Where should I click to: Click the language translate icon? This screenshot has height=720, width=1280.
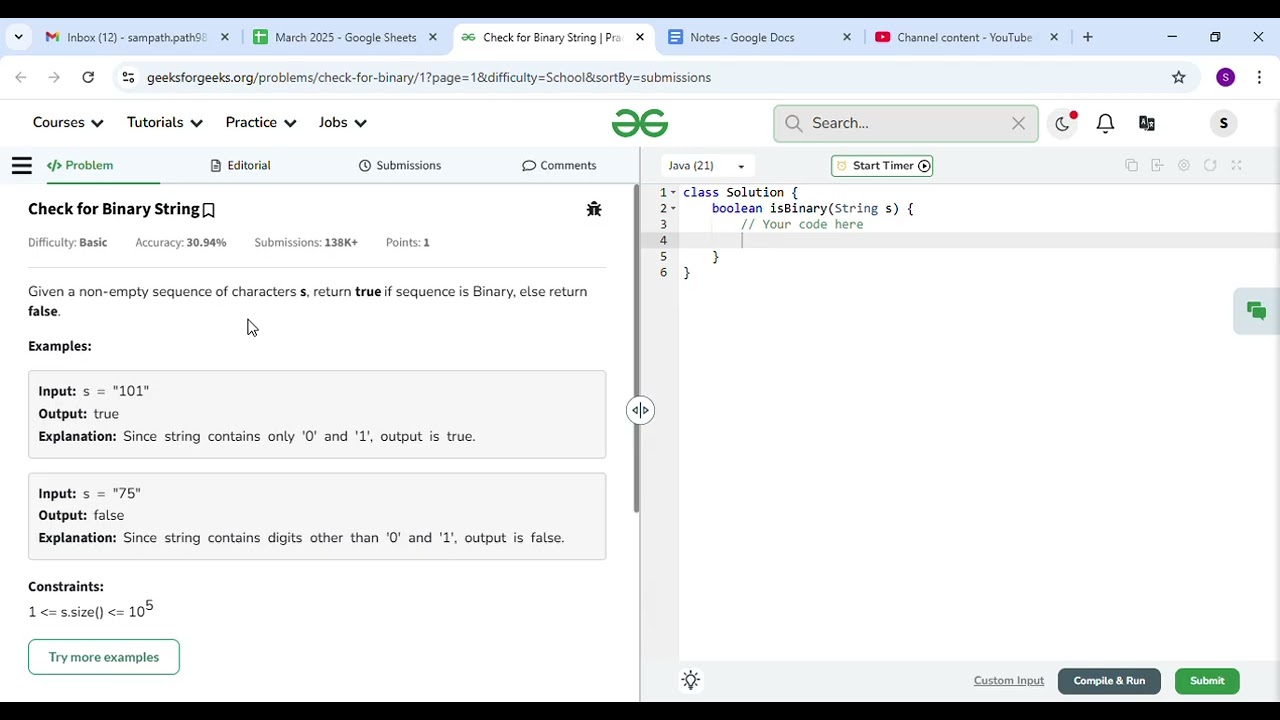[x=1147, y=123]
